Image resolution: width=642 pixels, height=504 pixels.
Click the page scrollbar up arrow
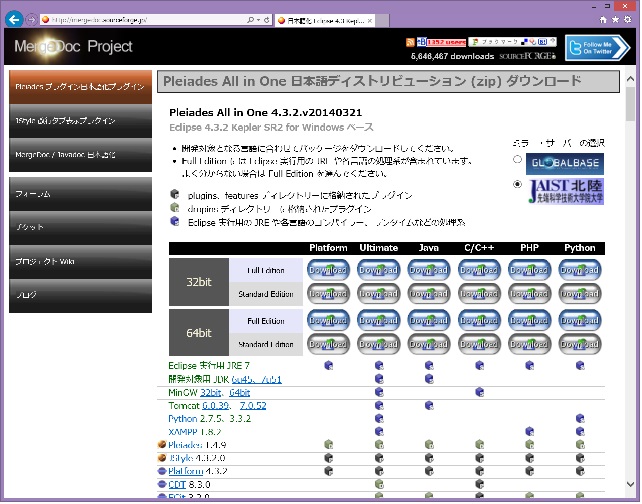(631, 79)
